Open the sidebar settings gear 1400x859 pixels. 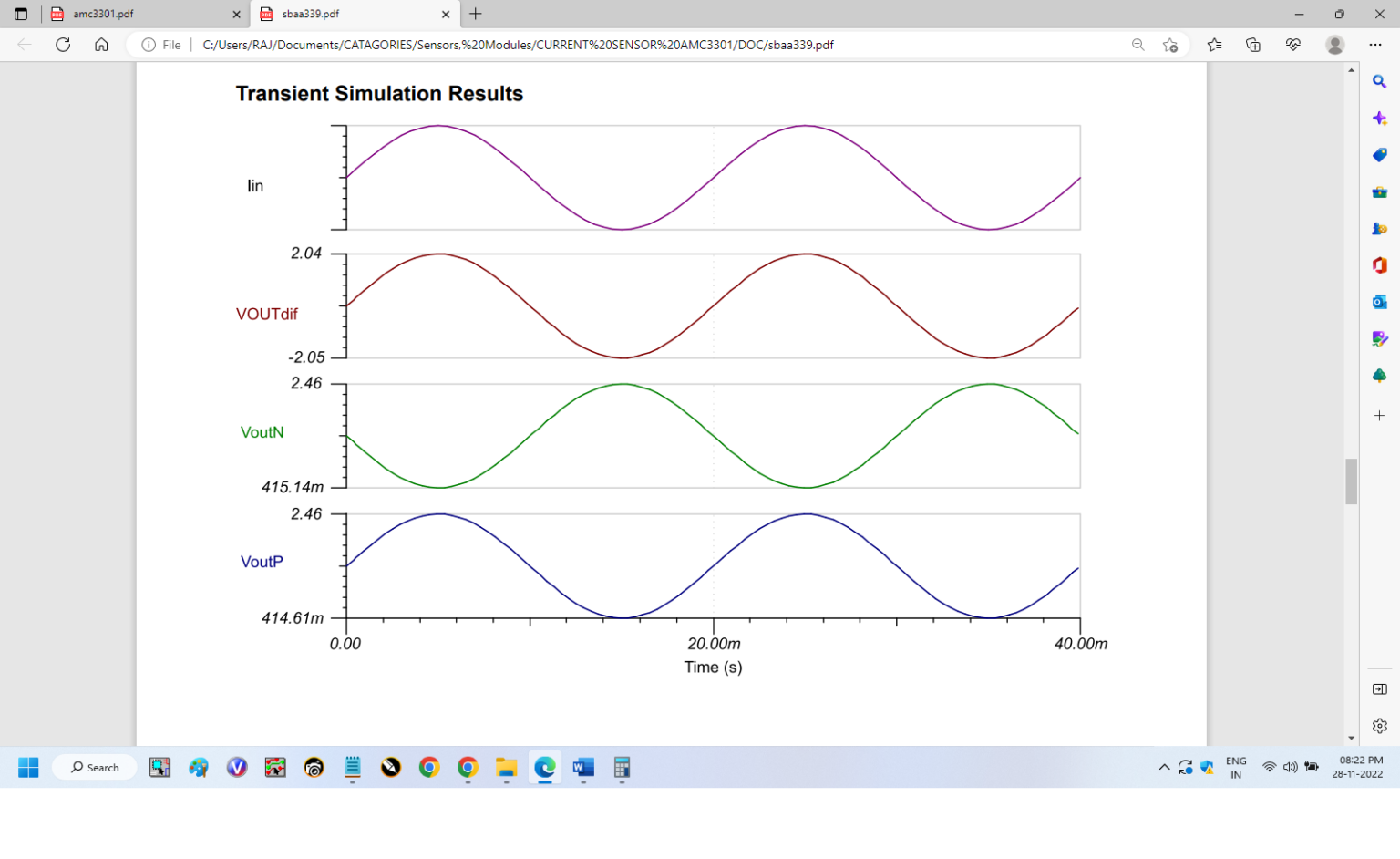coord(1379,726)
